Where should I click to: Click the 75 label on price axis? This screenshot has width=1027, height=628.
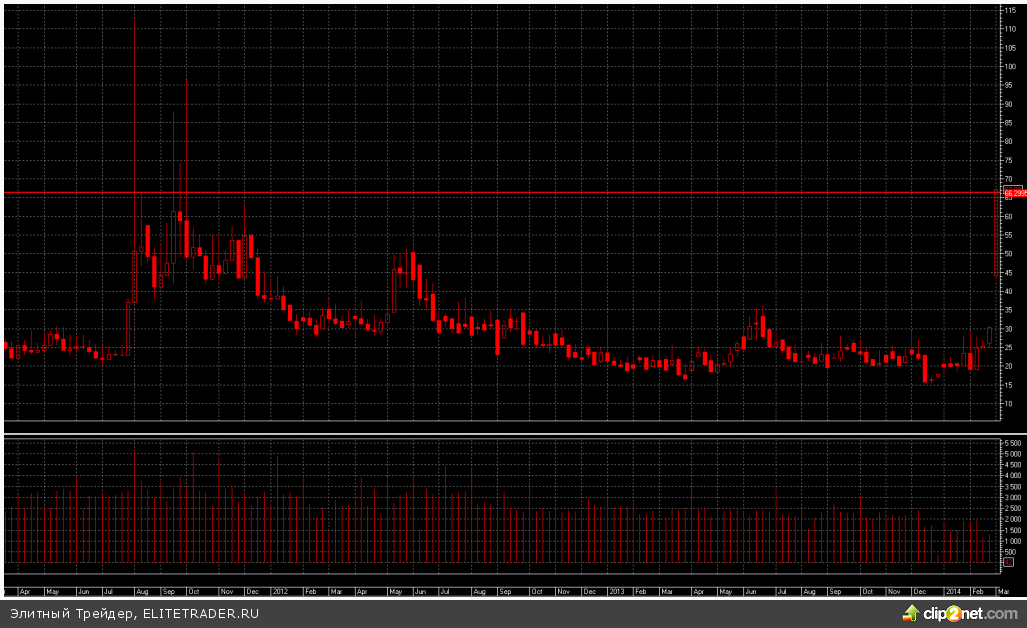tap(1009, 160)
